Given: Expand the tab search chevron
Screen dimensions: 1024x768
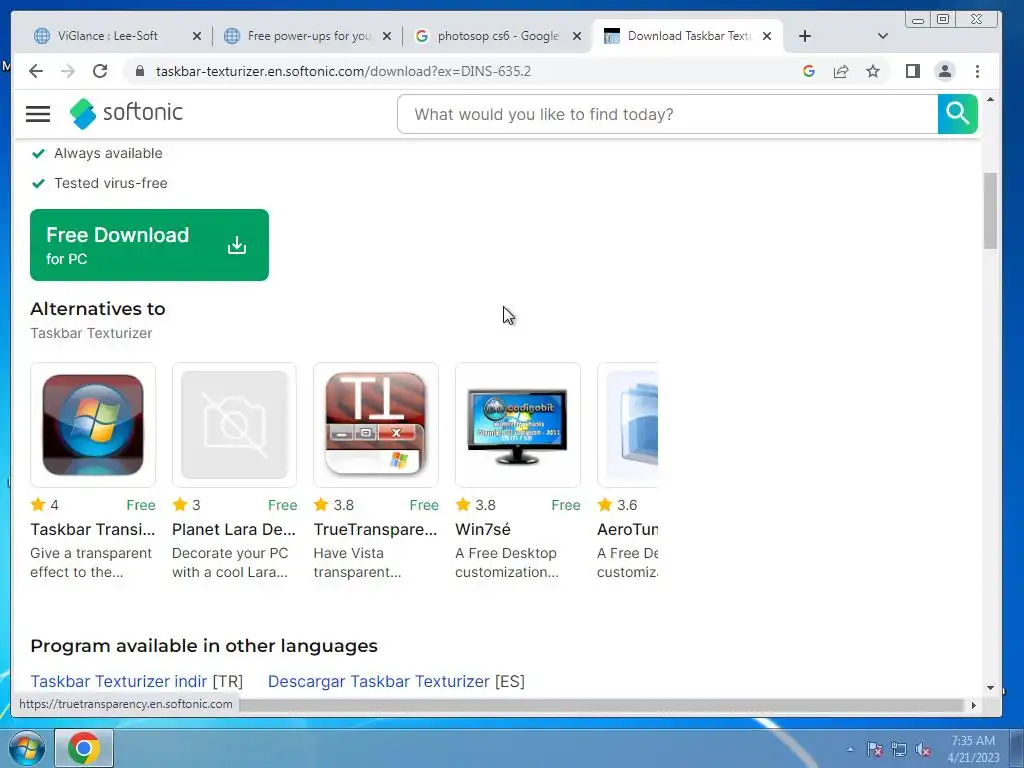Looking at the screenshot, I should tap(883, 36).
